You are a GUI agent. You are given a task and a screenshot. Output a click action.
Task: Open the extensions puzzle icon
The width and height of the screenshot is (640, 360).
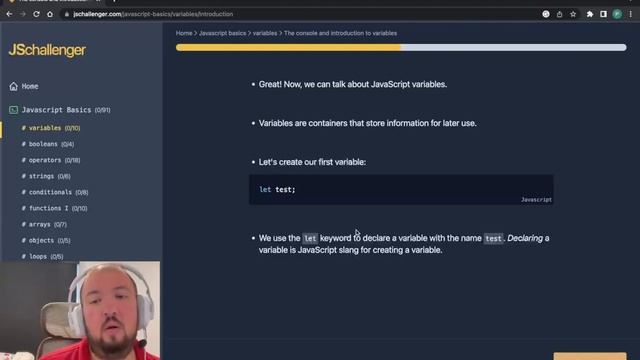click(590, 14)
